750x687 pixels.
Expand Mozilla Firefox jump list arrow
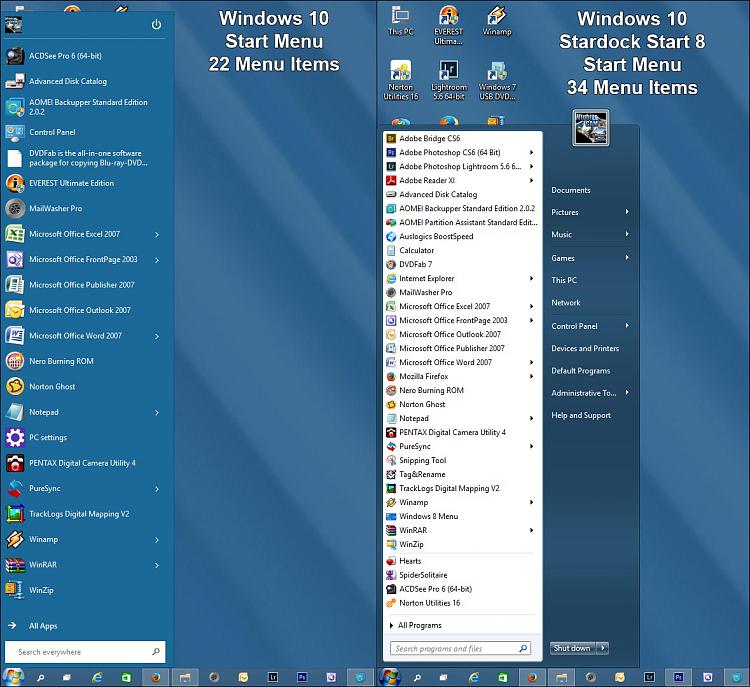[531, 376]
